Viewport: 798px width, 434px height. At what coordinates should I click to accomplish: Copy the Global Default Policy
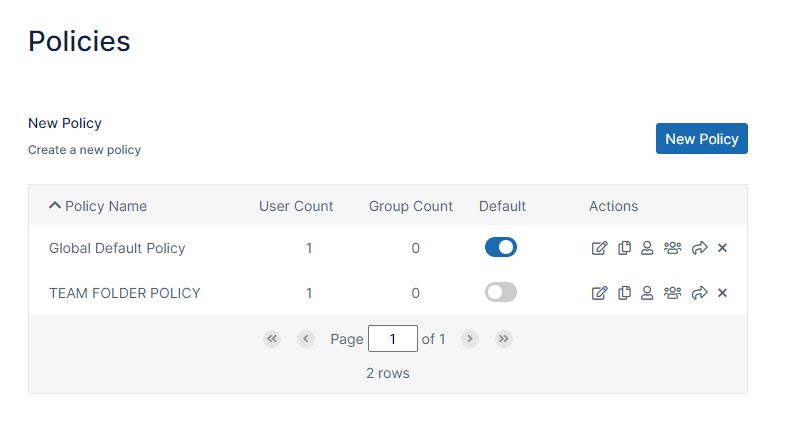pos(624,248)
